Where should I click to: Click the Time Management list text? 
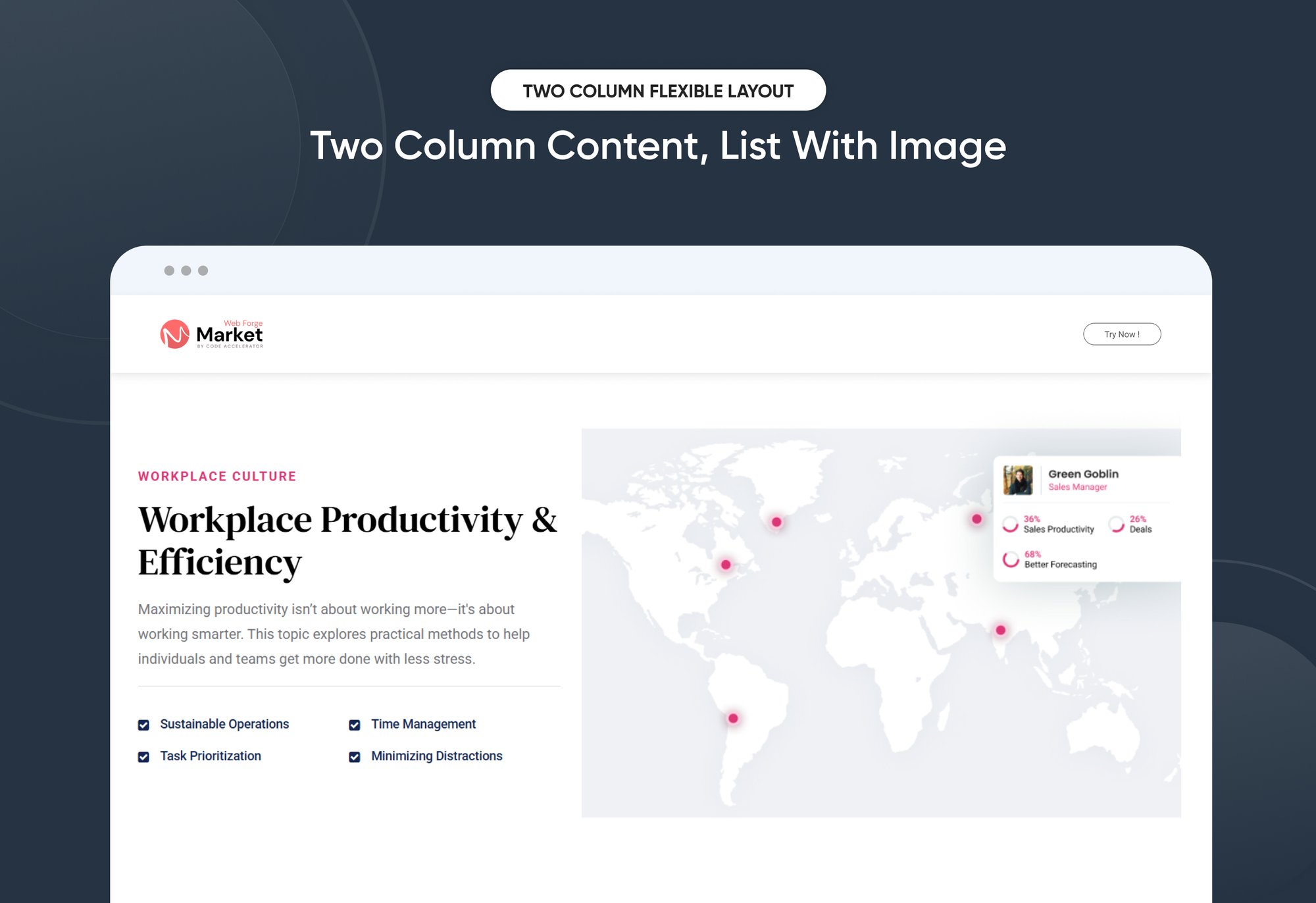coord(423,724)
